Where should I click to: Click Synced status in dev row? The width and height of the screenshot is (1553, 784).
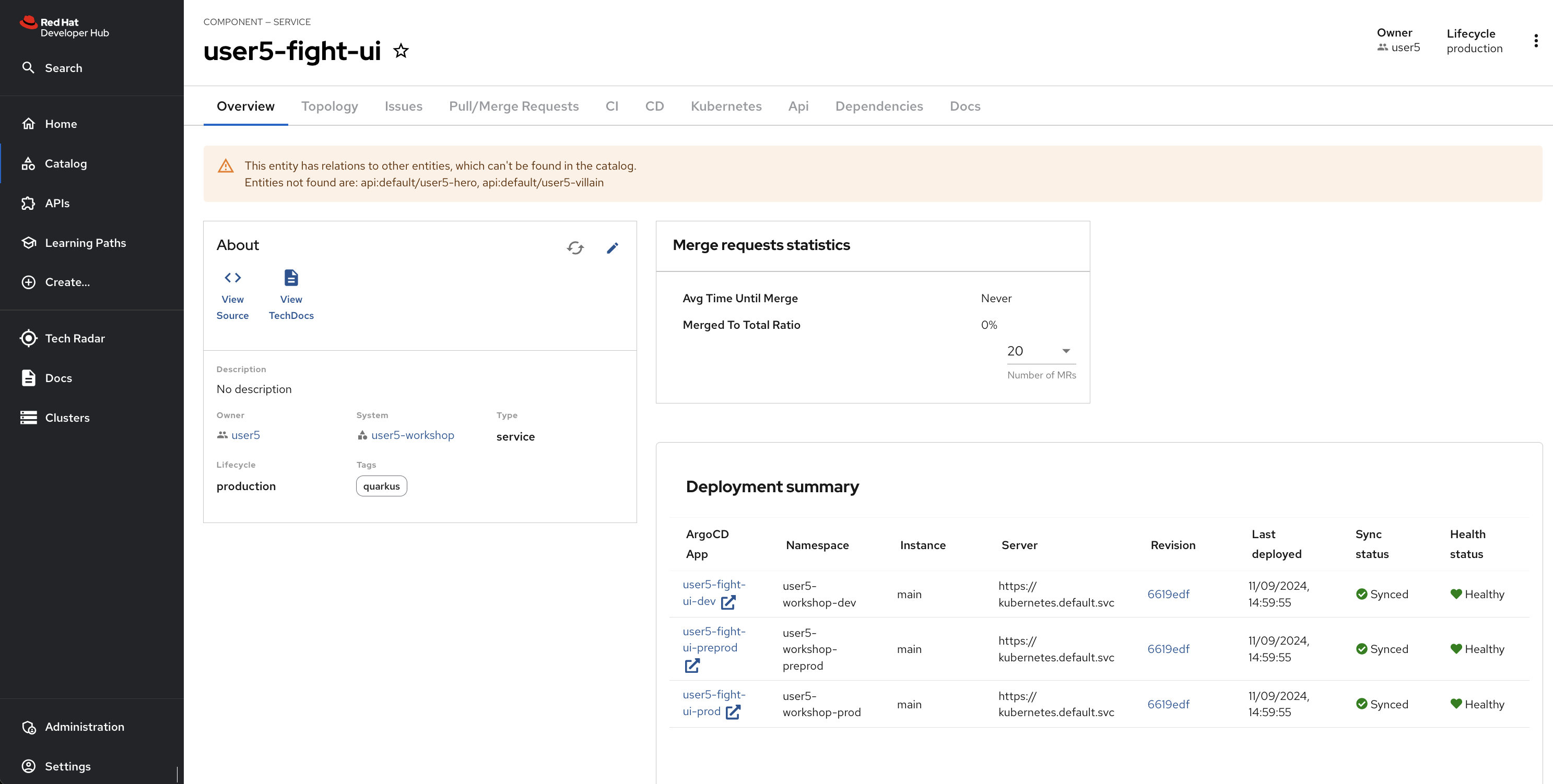tap(1382, 594)
